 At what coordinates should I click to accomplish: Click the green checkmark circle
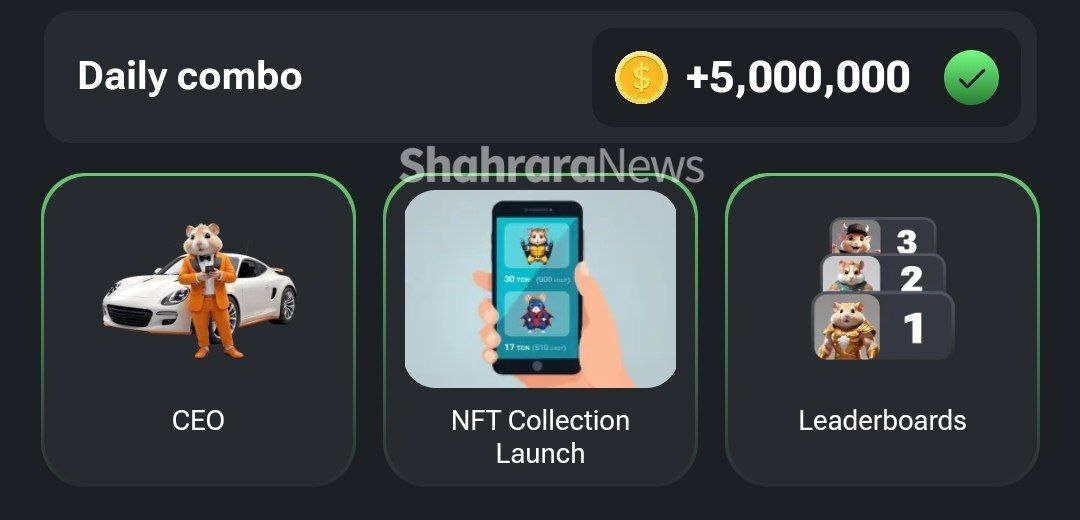click(970, 78)
